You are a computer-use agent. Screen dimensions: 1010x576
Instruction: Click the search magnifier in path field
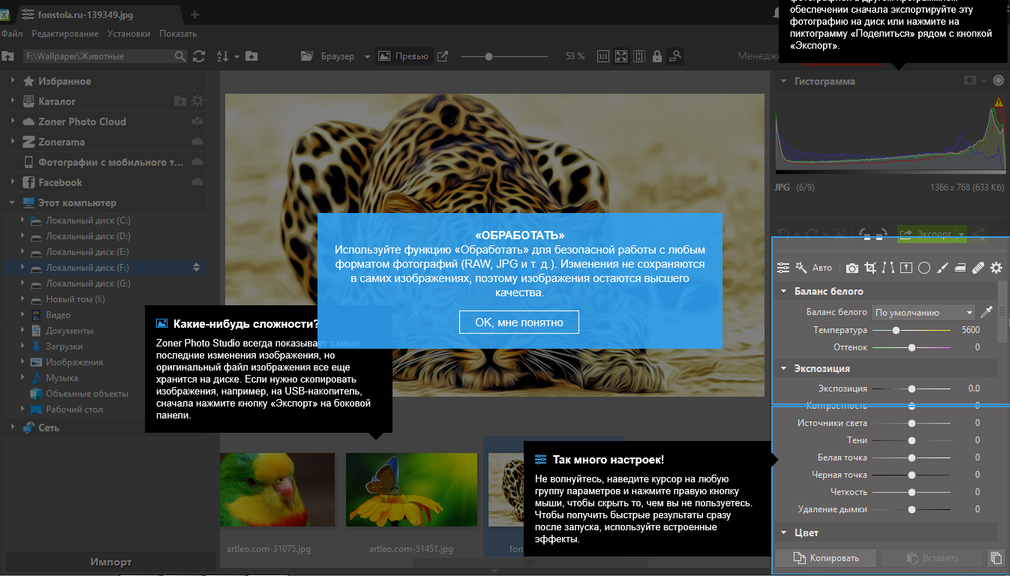pyautogui.click(x=180, y=57)
